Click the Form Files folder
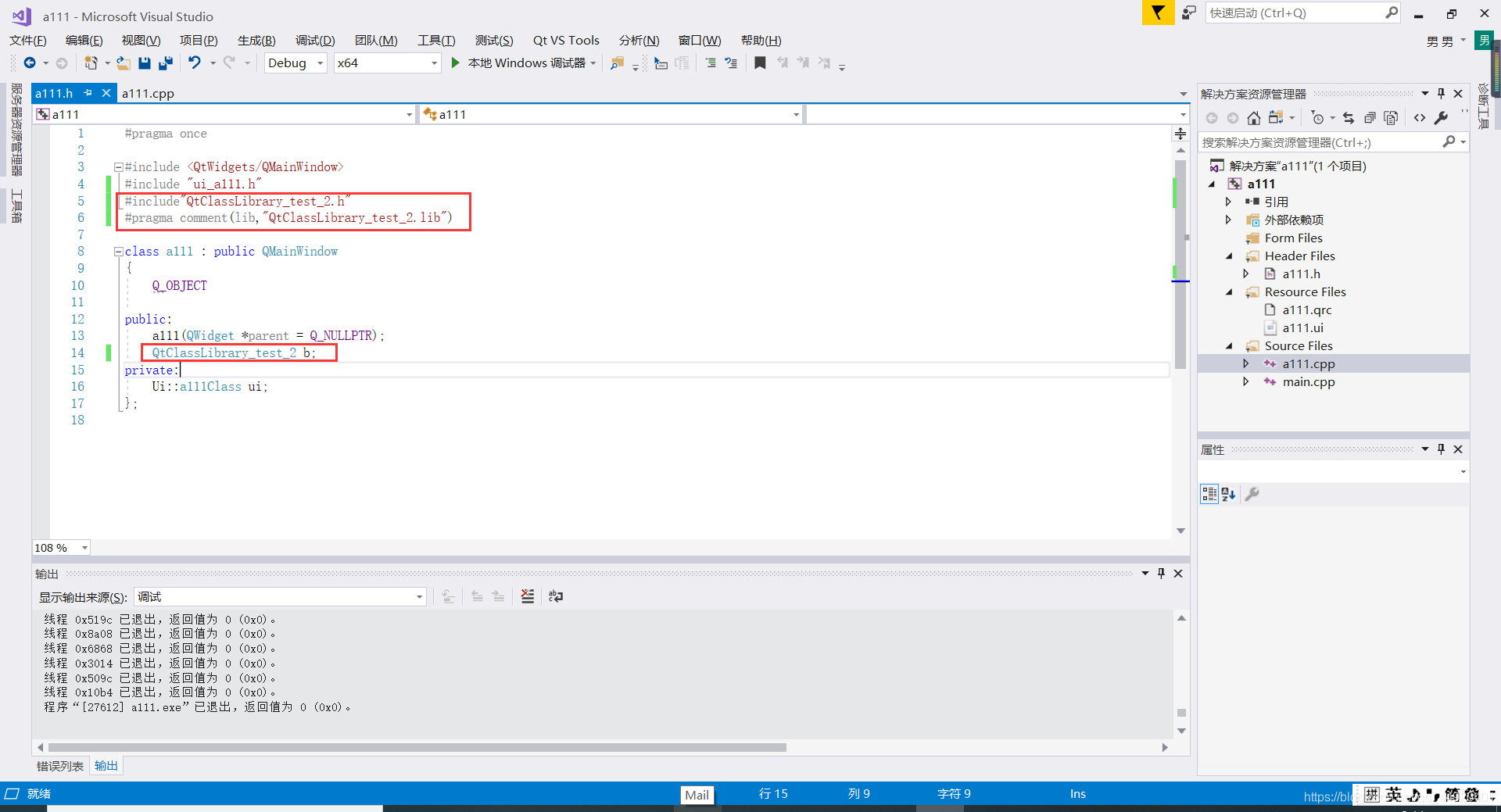 click(x=1293, y=238)
